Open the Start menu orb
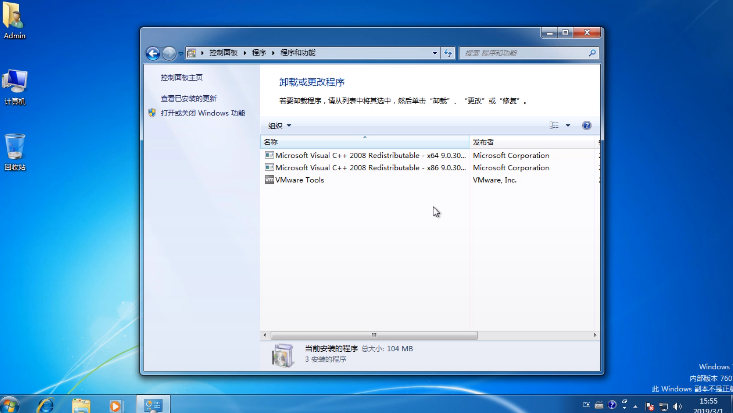Viewport: 733px width, 413px height. pos(10,405)
